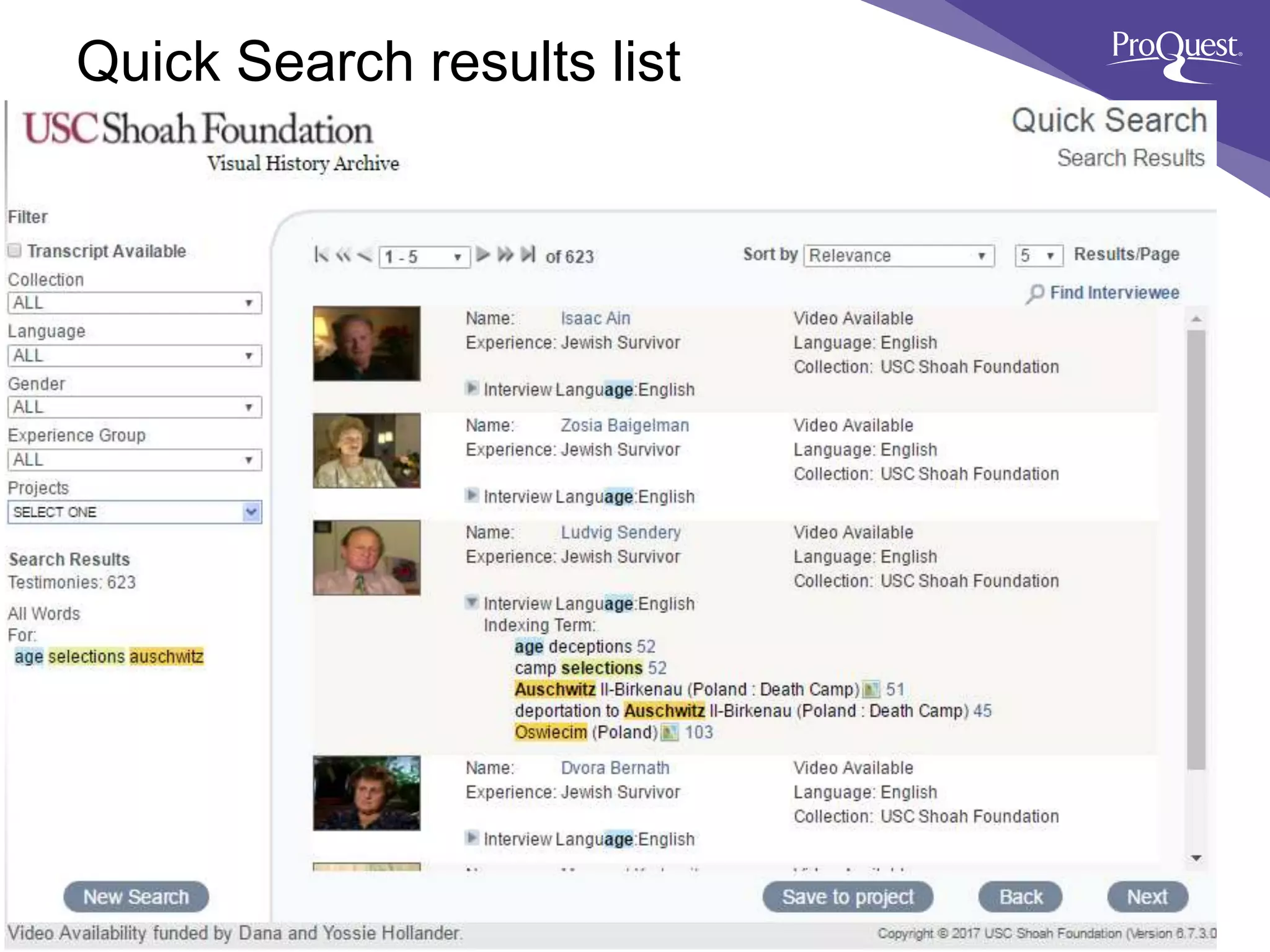Click the results list scrollbar thumb
The height and width of the screenshot is (952, 1270).
tap(1196, 550)
